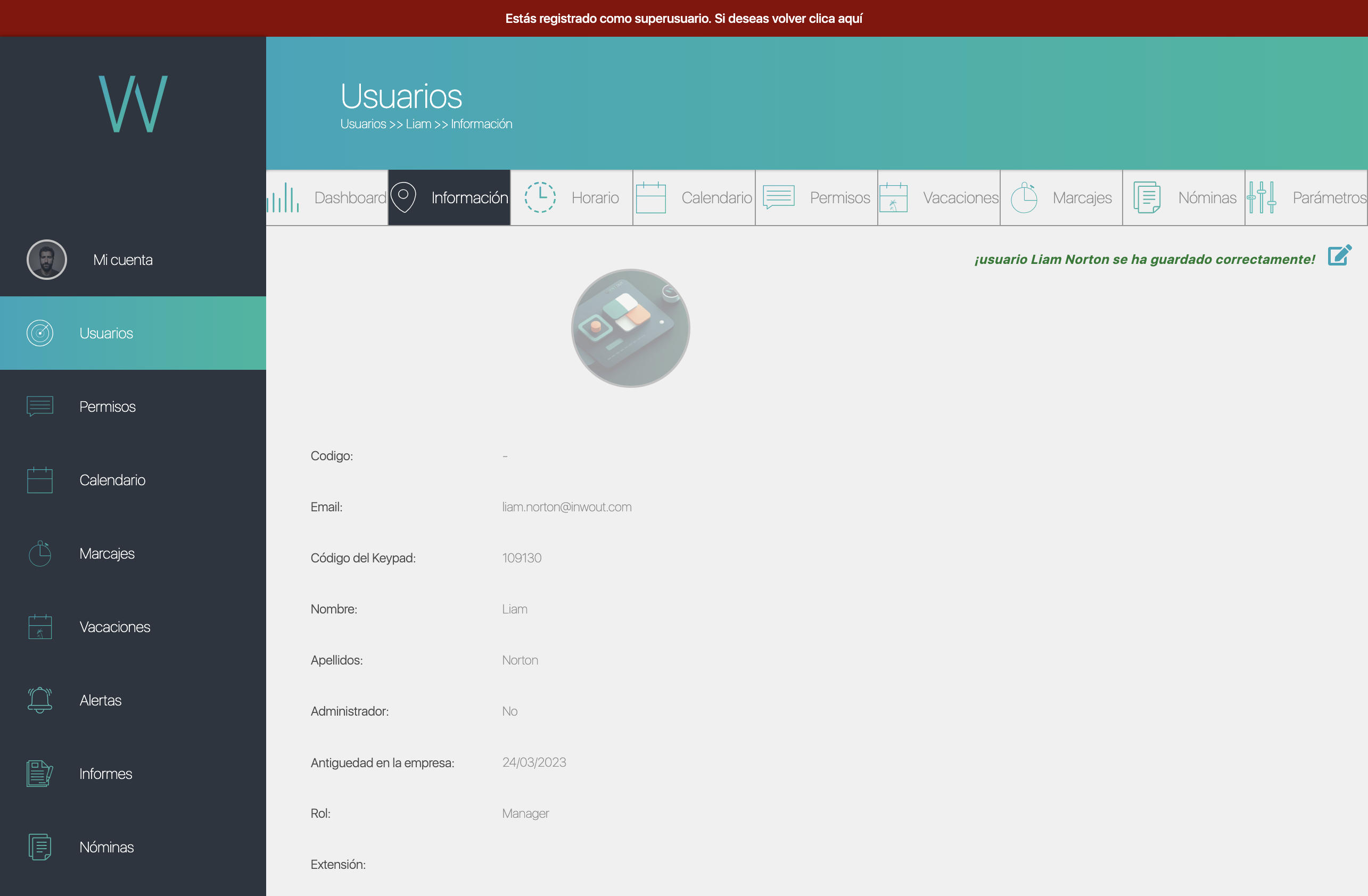Click the Marcajes stopwatch icon in sidebar
This screenshot has height=896, width=1368.
(x=40, y=553)
